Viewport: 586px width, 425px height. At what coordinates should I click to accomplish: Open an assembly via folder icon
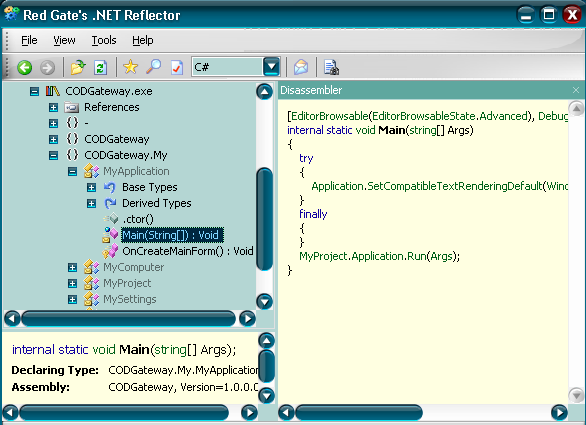tap(78, 67)
